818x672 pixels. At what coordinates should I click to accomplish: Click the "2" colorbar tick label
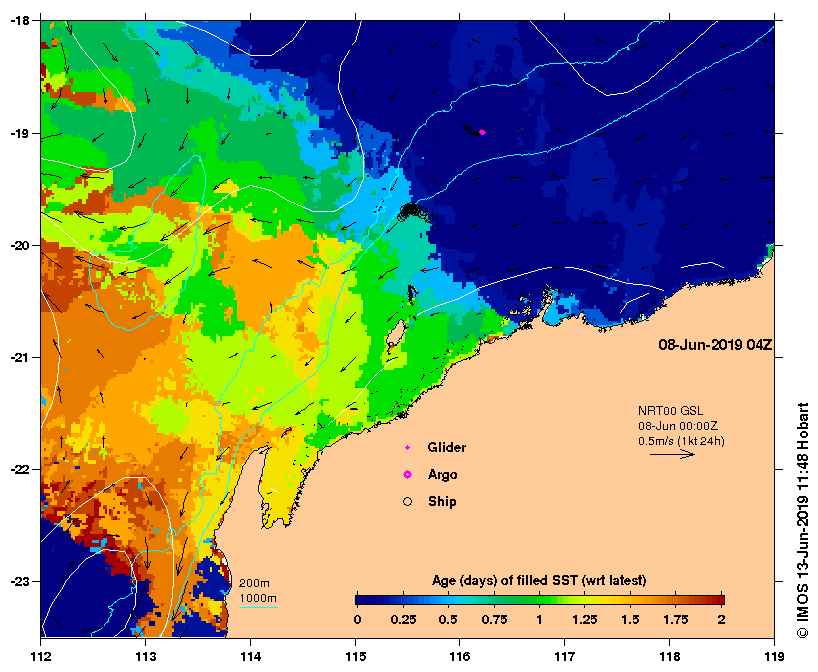721,620
